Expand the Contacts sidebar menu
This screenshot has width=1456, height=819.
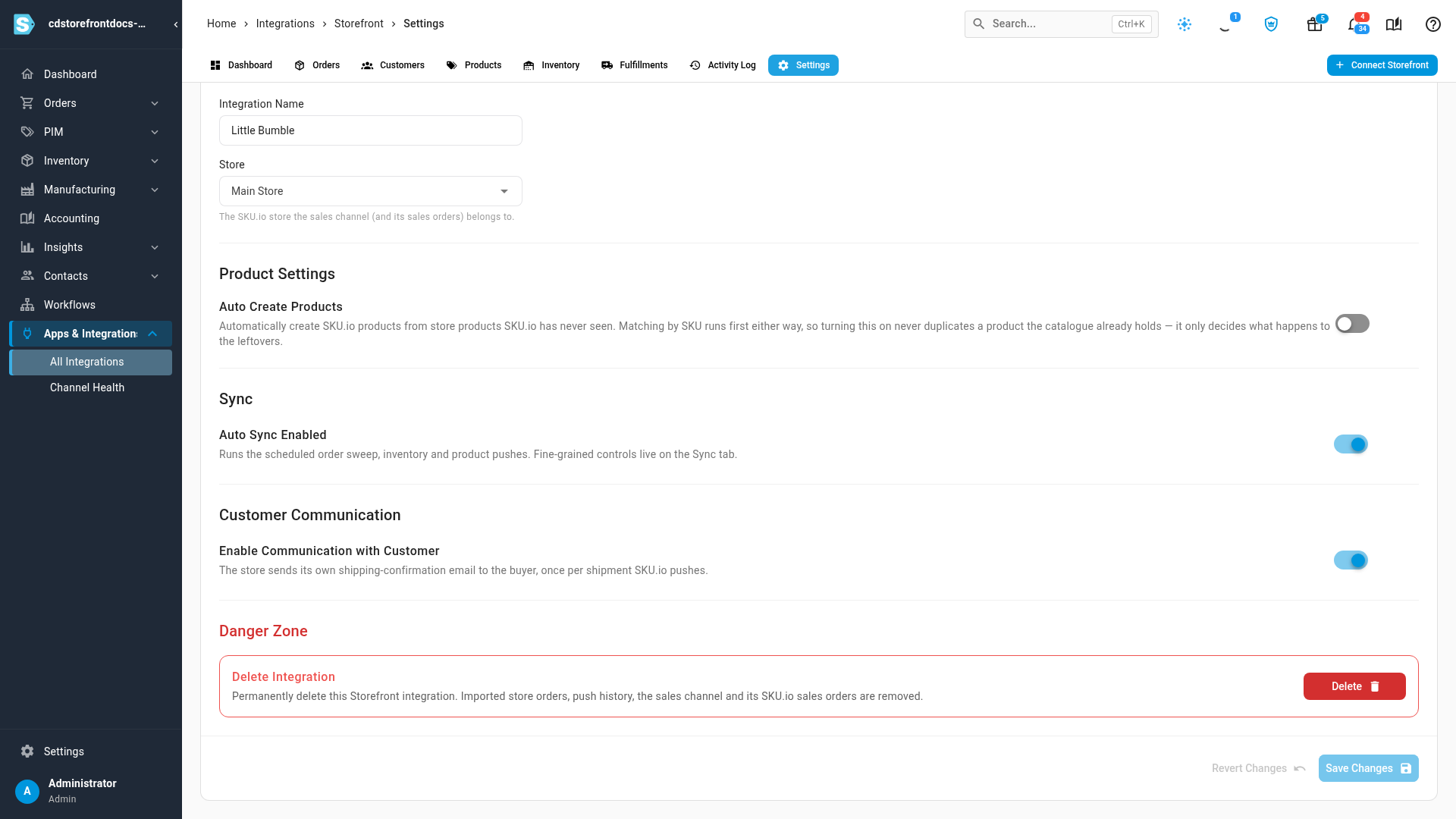155,276
